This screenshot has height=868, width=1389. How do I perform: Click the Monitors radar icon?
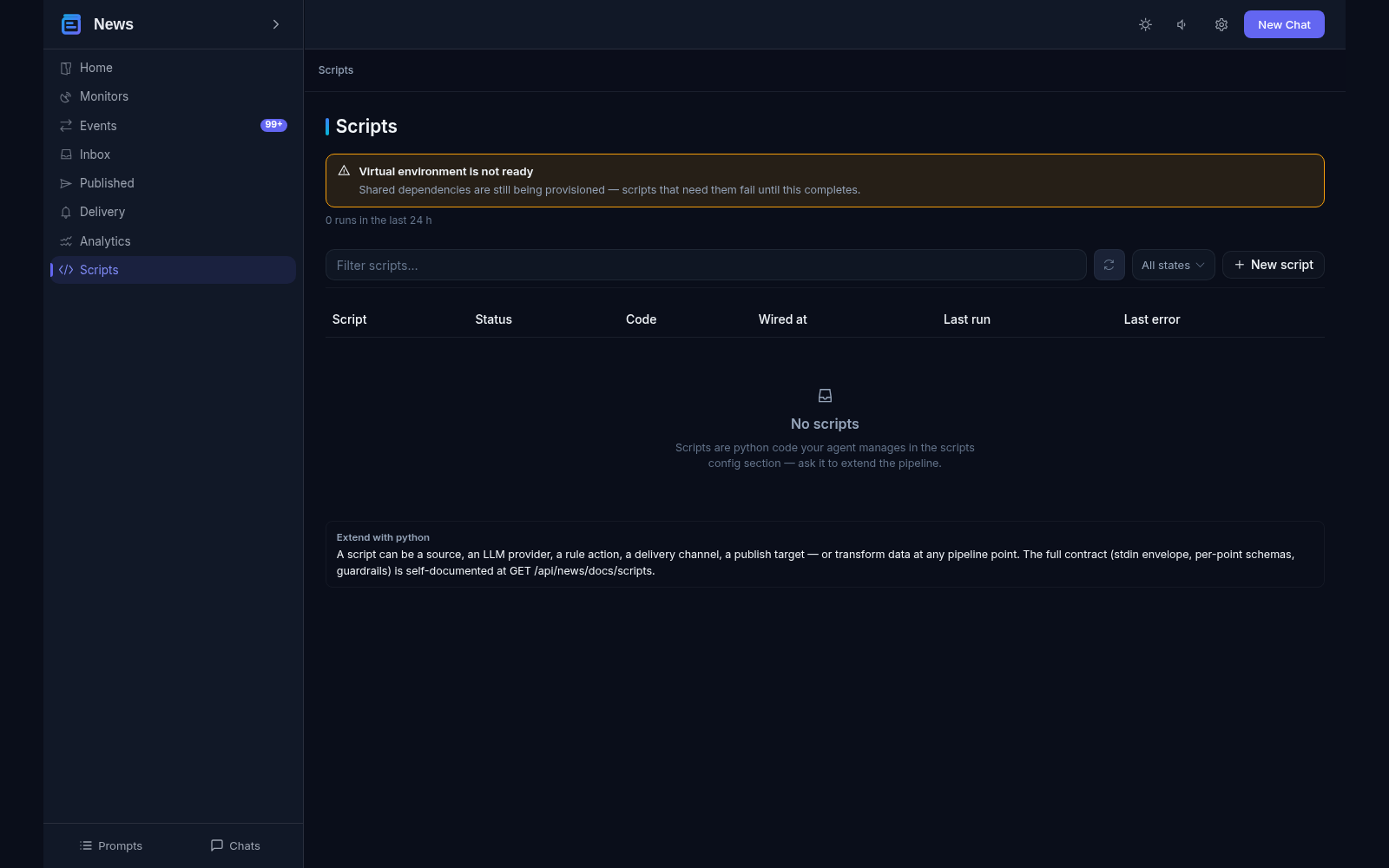(66, 96)
